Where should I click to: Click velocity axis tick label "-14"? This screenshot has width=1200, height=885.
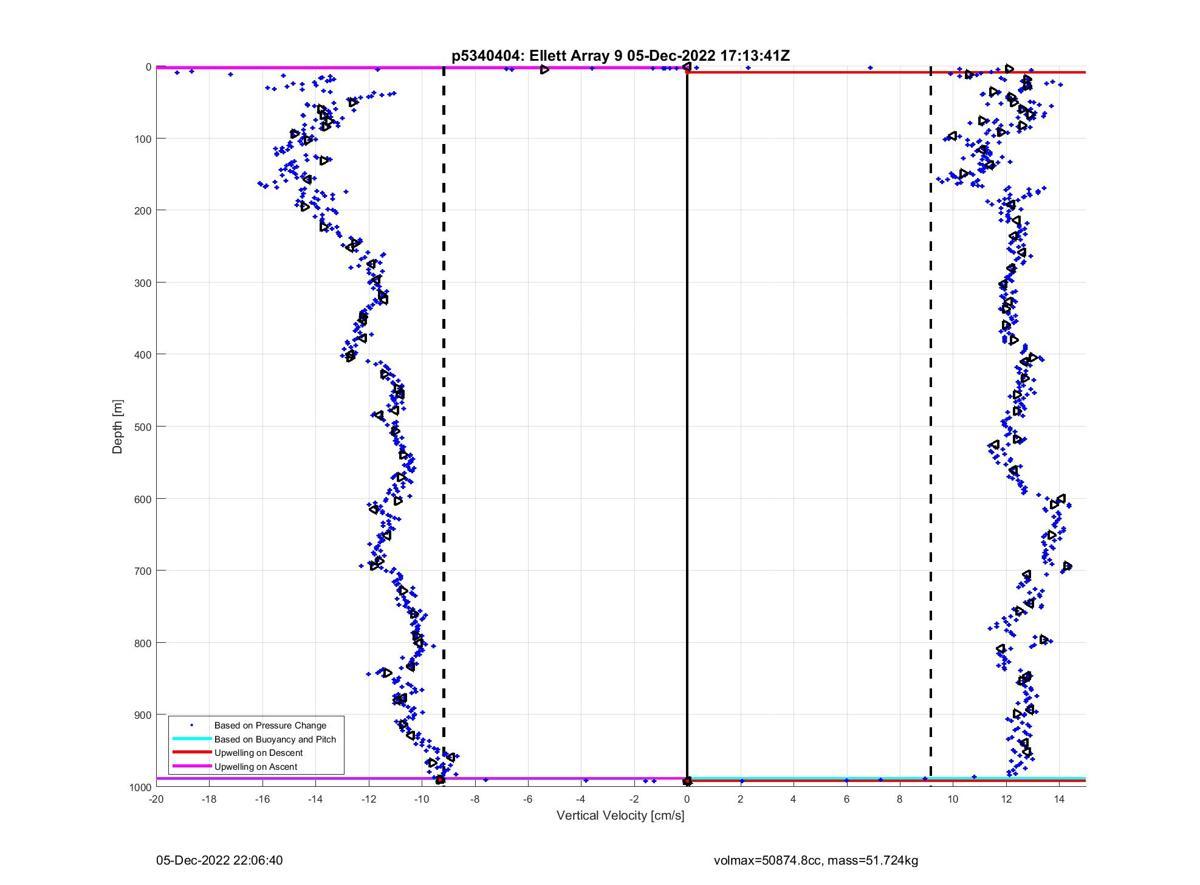pyautogui.click(x=315, y=799)
